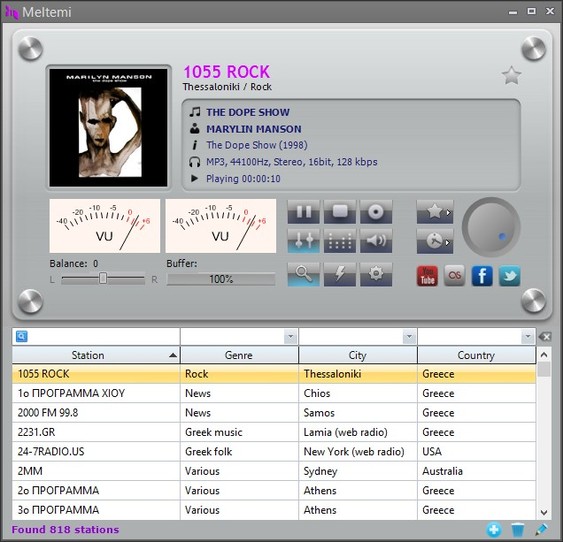Viewport: 563px width, 542px height.
Task: Open the Last.fm icon
Action: (455, 276)
